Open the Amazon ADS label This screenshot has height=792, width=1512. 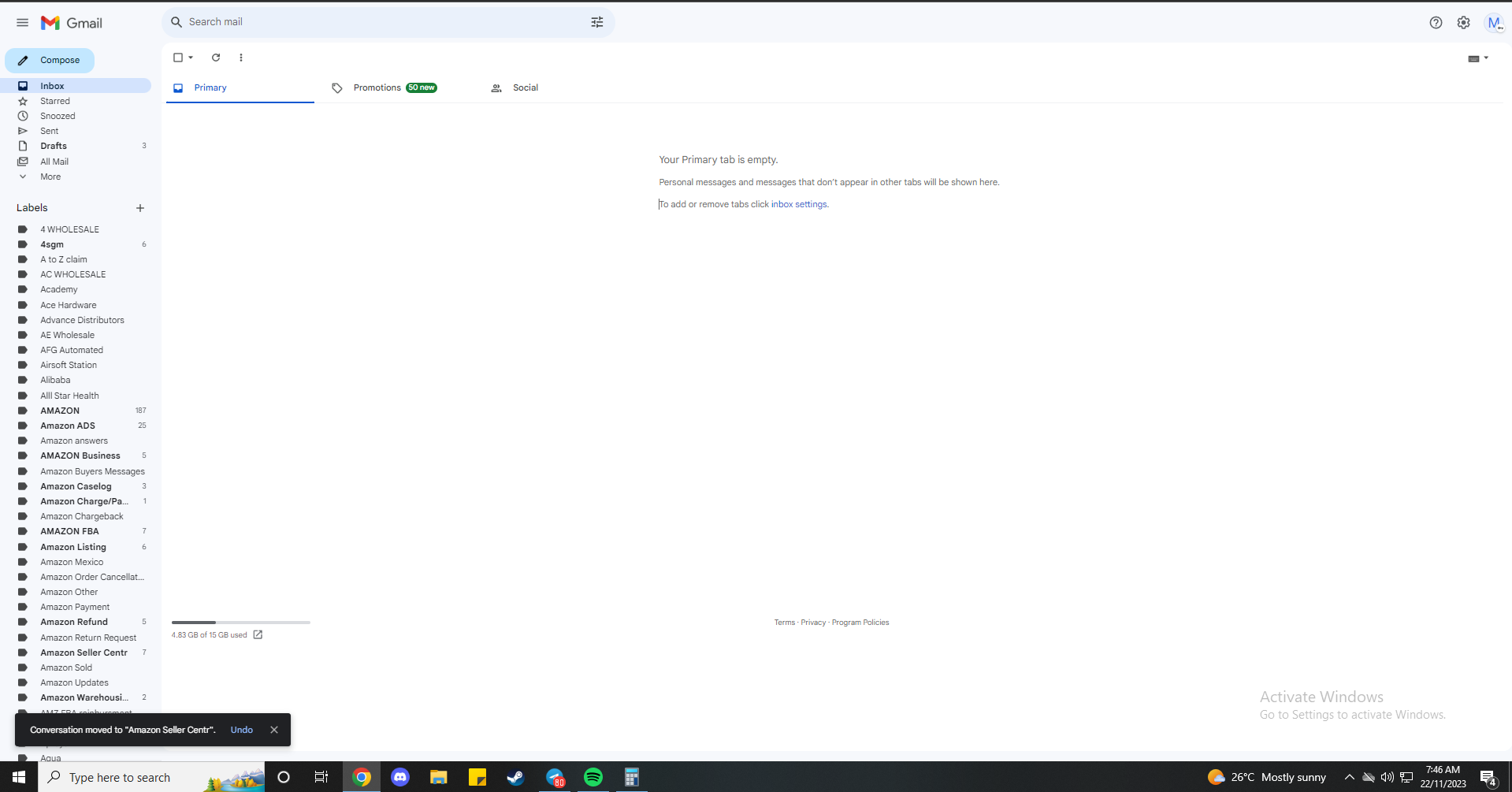pos(76,426)
